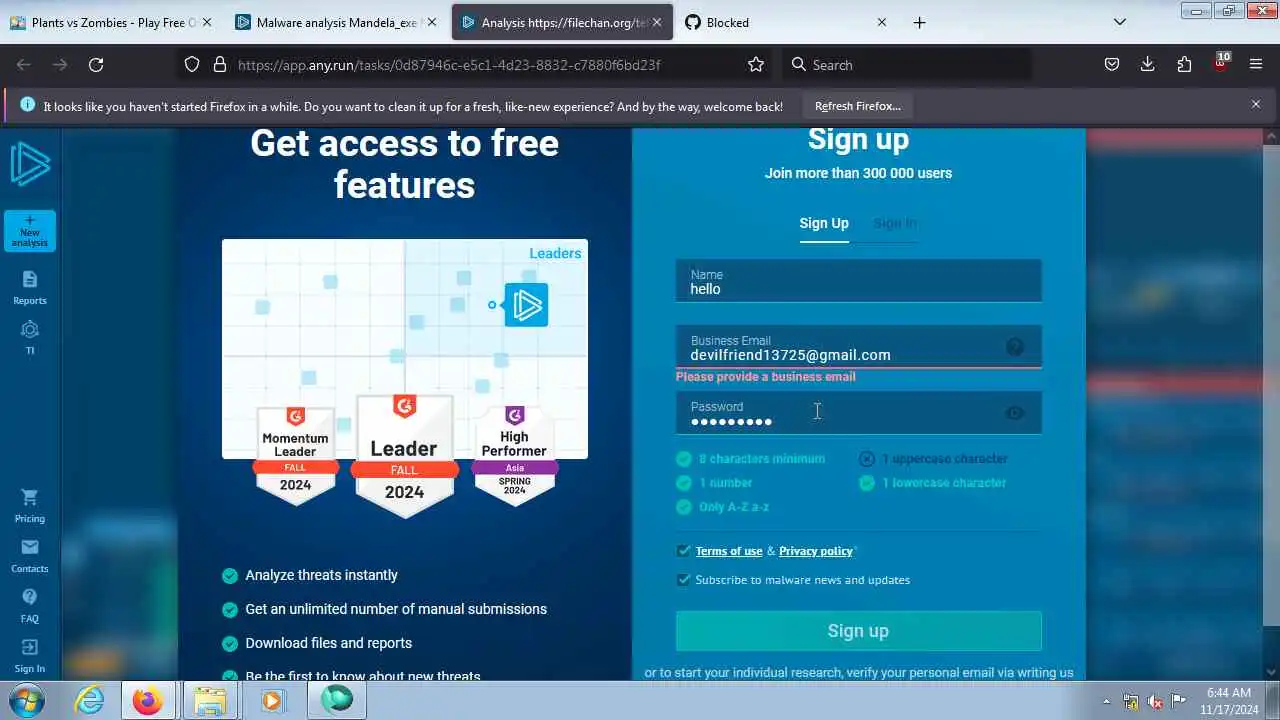Switch to the Sign In tab
1280x720 pixels.
[x=895, y=223]
